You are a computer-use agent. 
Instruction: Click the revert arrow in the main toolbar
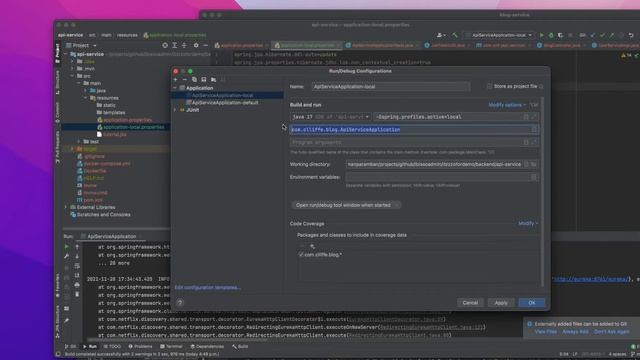coord(631,36)
